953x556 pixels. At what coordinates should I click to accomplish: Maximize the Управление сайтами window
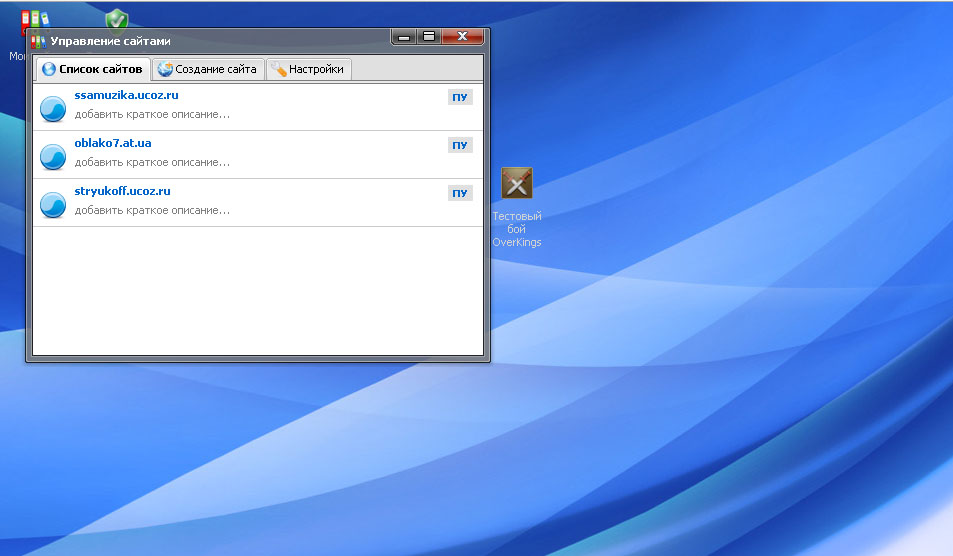(x=429, y=37)
